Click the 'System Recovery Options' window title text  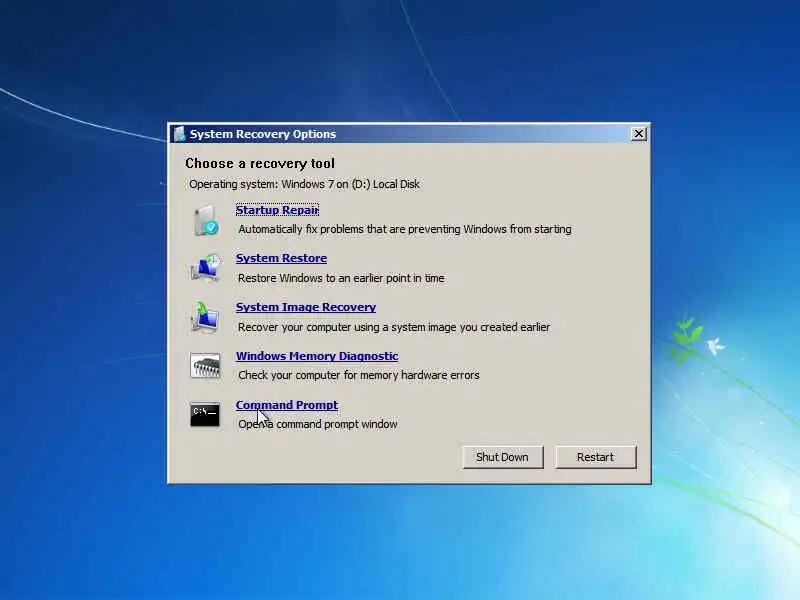pyautogui.click(x=263, y=134)
